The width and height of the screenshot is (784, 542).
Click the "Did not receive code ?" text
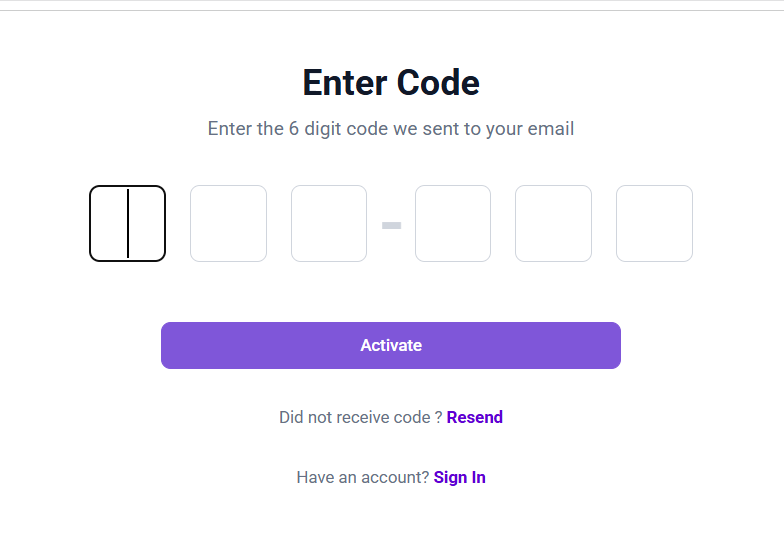[x=360, y=417]
